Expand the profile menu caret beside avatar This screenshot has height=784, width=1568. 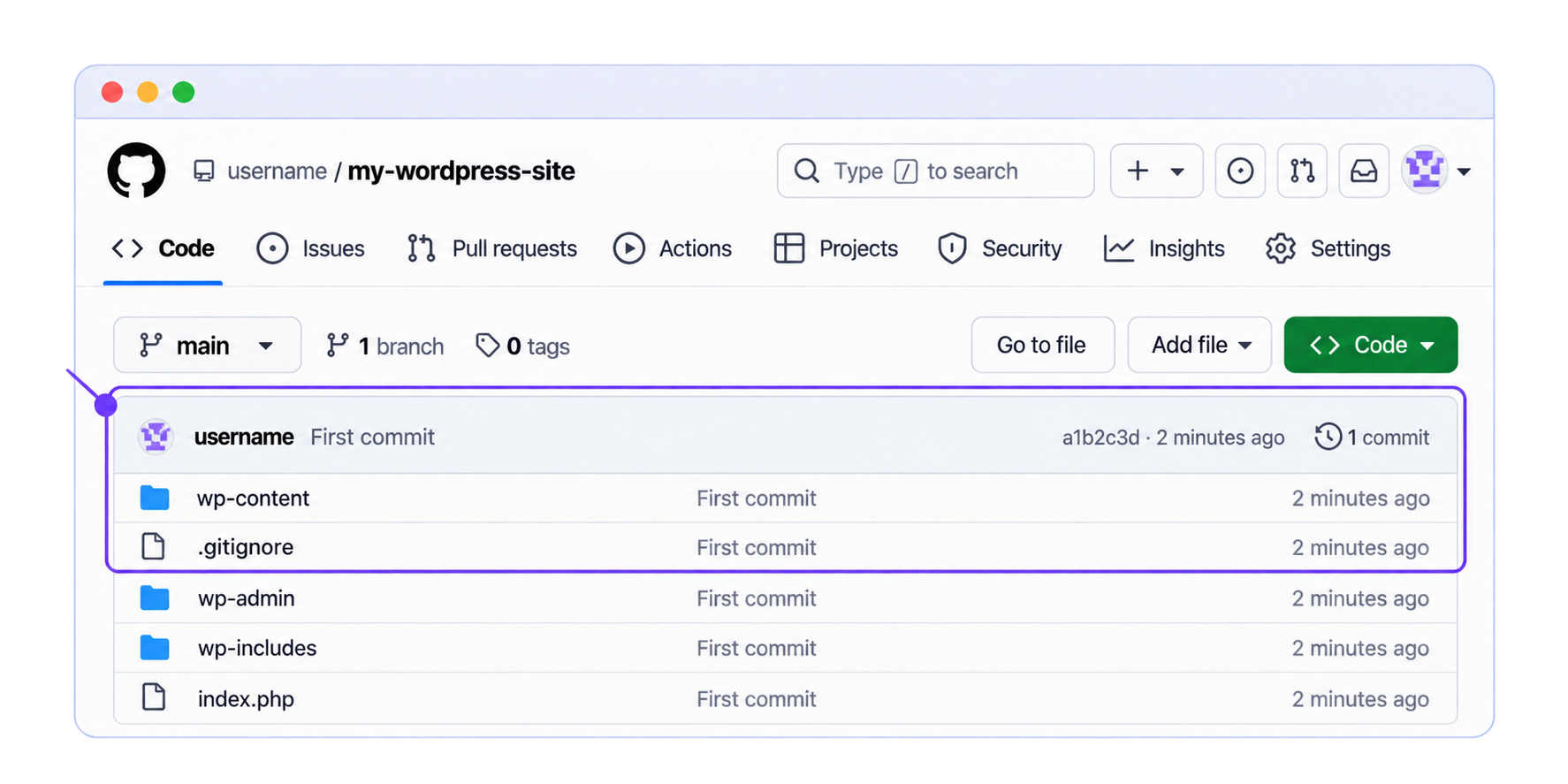(1464, 171)
